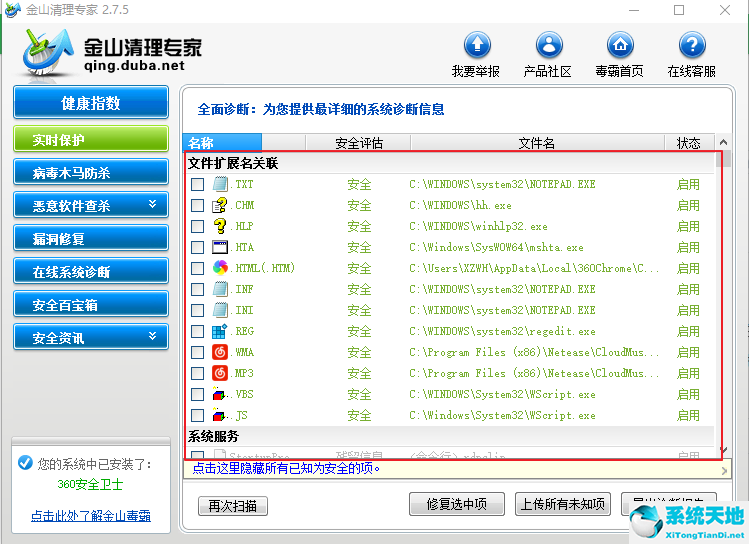Click the horizontal scroll right arrow
The image size is (749, 544).
(x=724, y=470)
